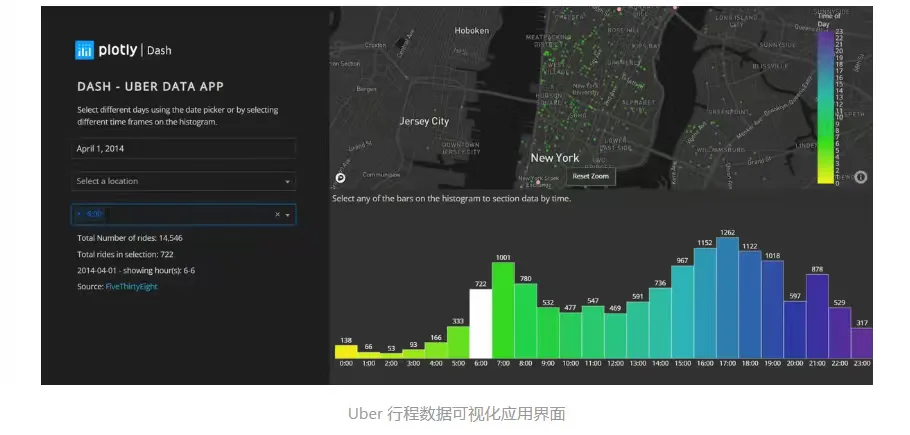Select the 14:00 bar with 736 rides

[660, 323]
